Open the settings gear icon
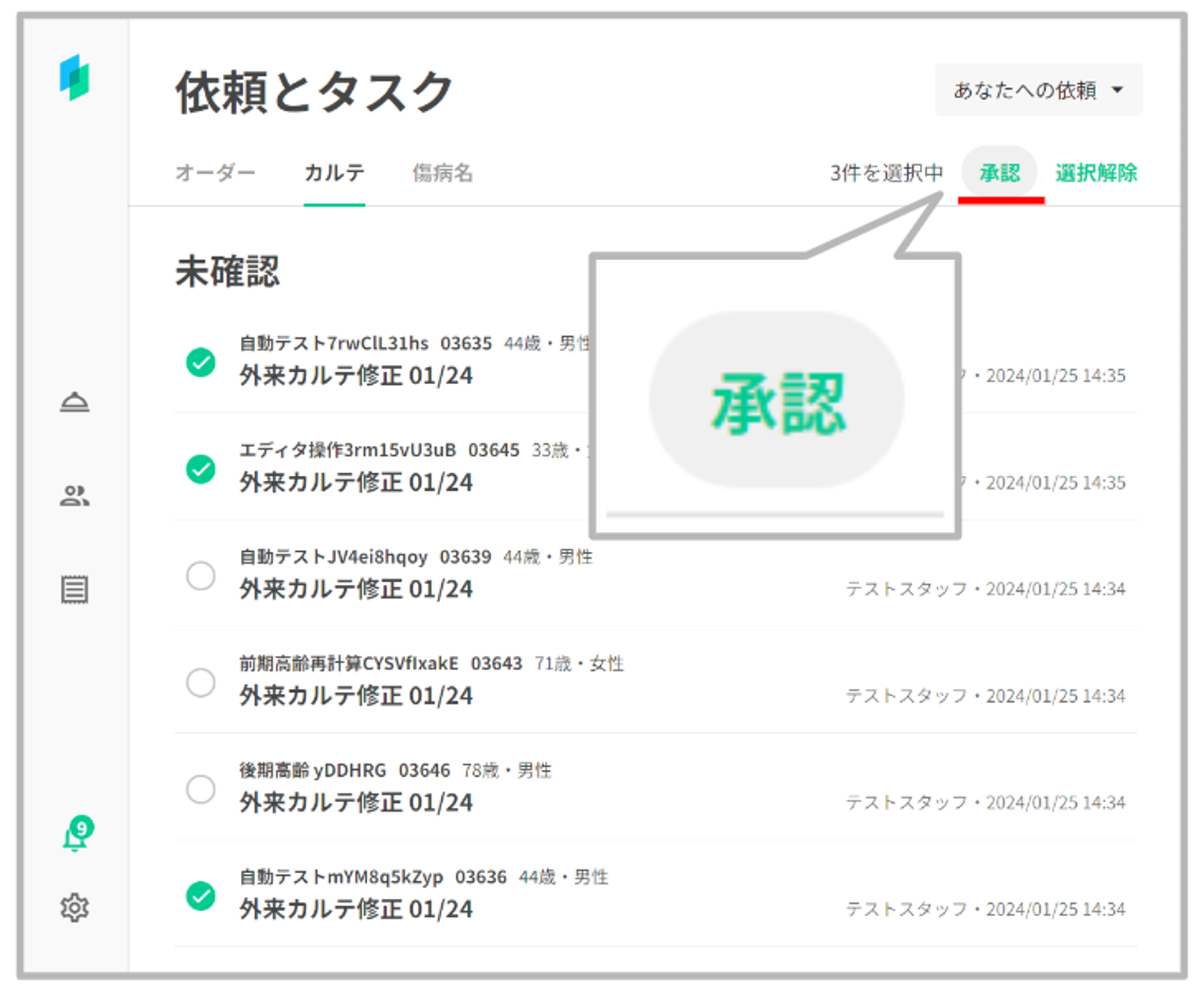The image size is (1204, 995). coord(74,907)
